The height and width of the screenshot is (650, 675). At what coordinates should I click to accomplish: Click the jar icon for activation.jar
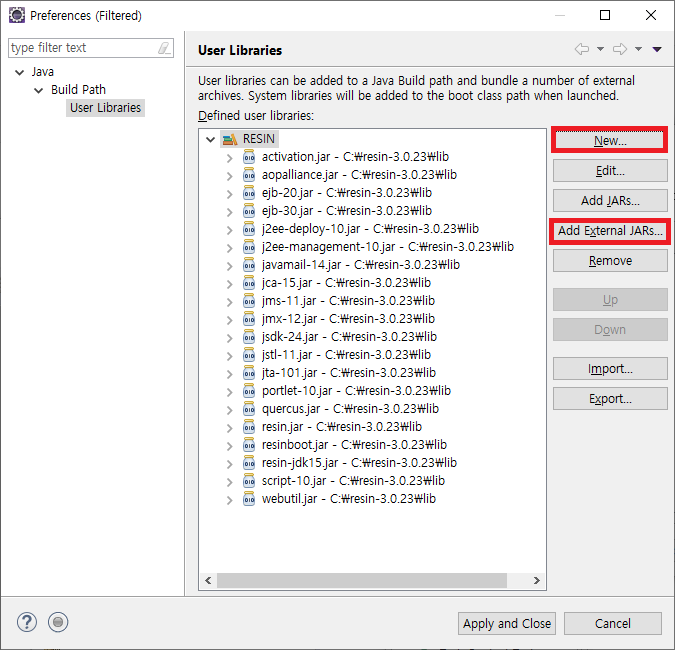click(x=249, y=157)
